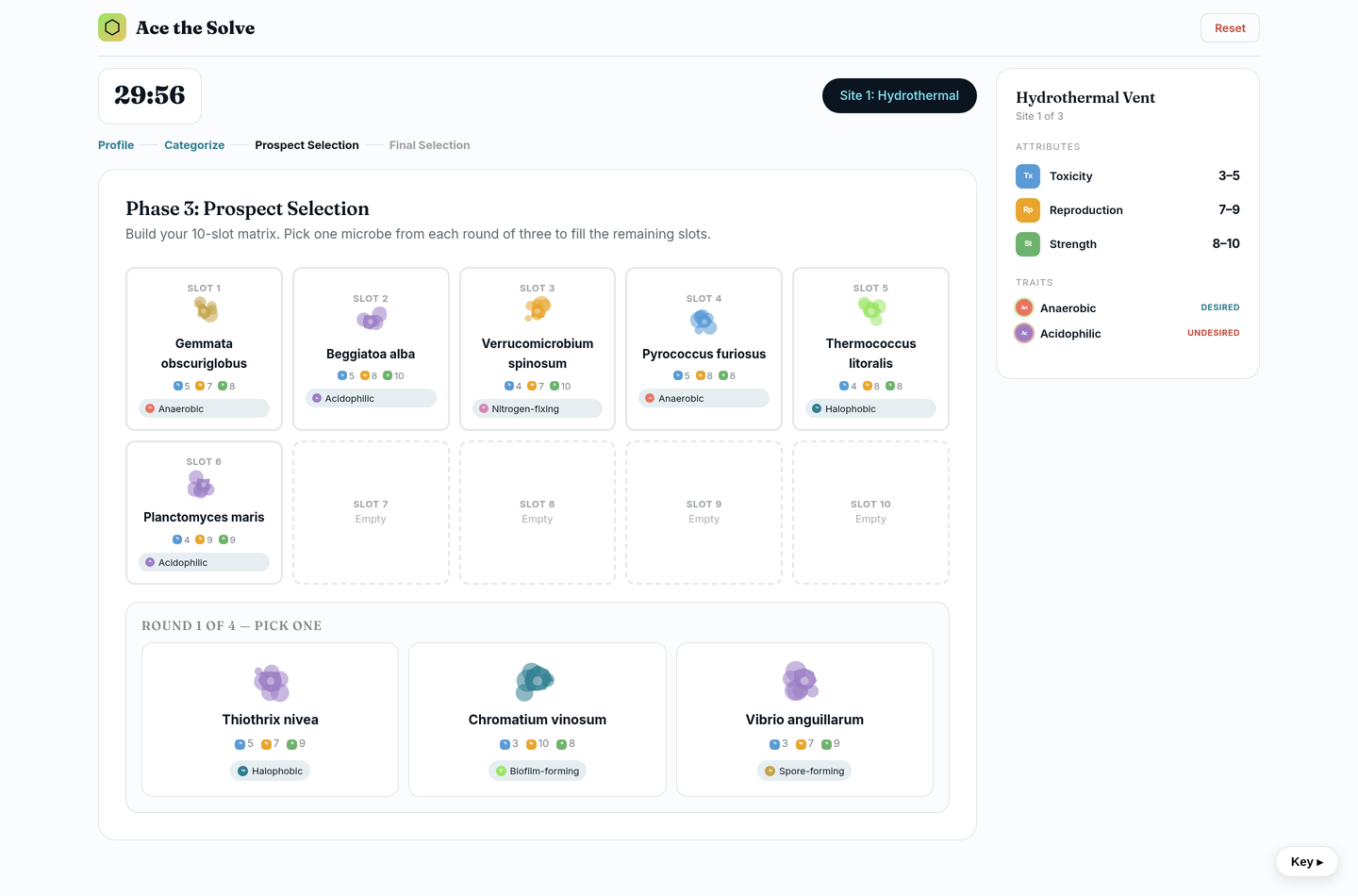Click the UNDESIRED label beside Acidophilic
This screenshot has width=1358, height=896.
1214,333
